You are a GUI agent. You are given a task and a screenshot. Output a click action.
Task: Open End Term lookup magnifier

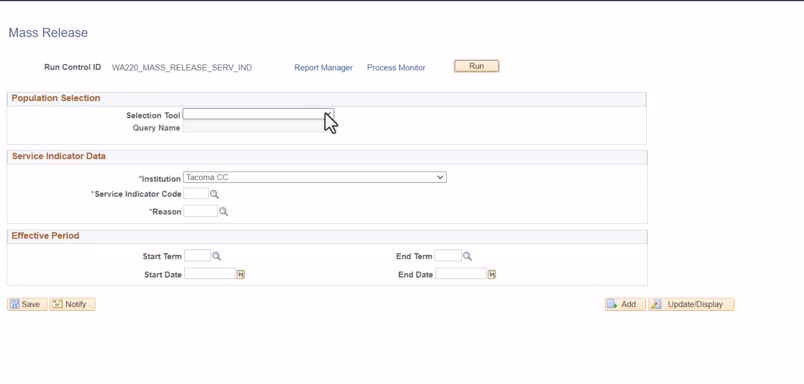[467, 256]
